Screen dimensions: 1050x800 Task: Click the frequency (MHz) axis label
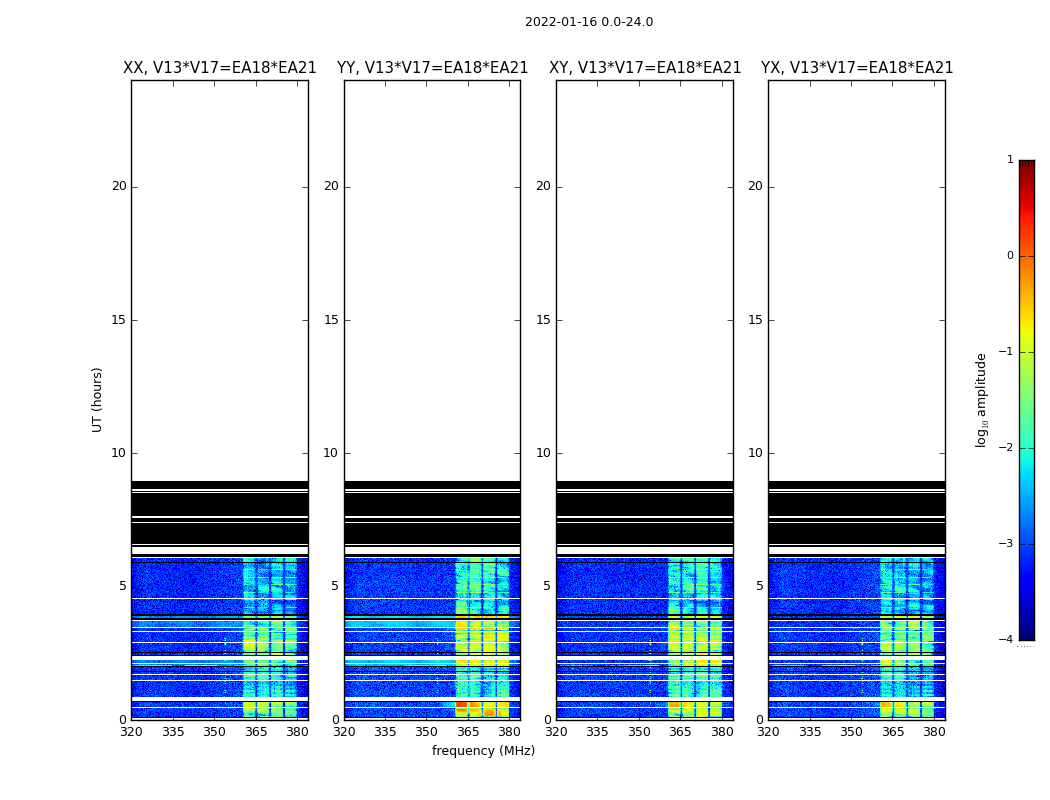point(483,750)
